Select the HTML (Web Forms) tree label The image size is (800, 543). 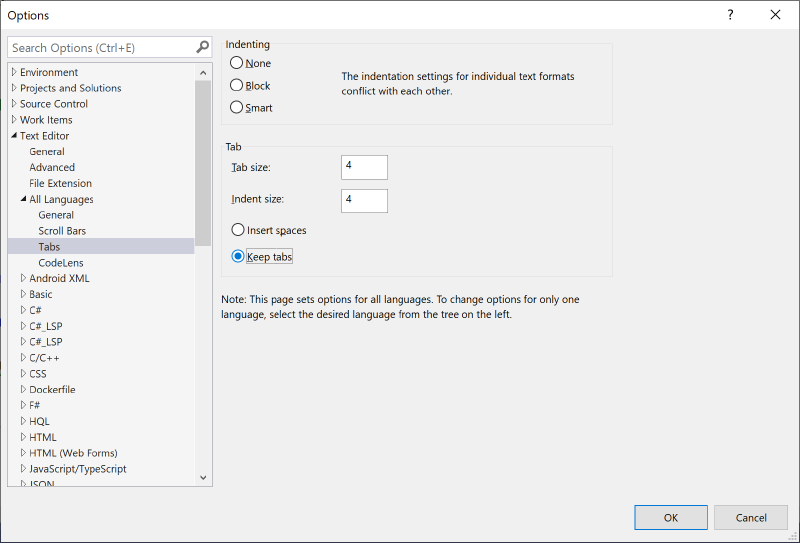[73, 453]
